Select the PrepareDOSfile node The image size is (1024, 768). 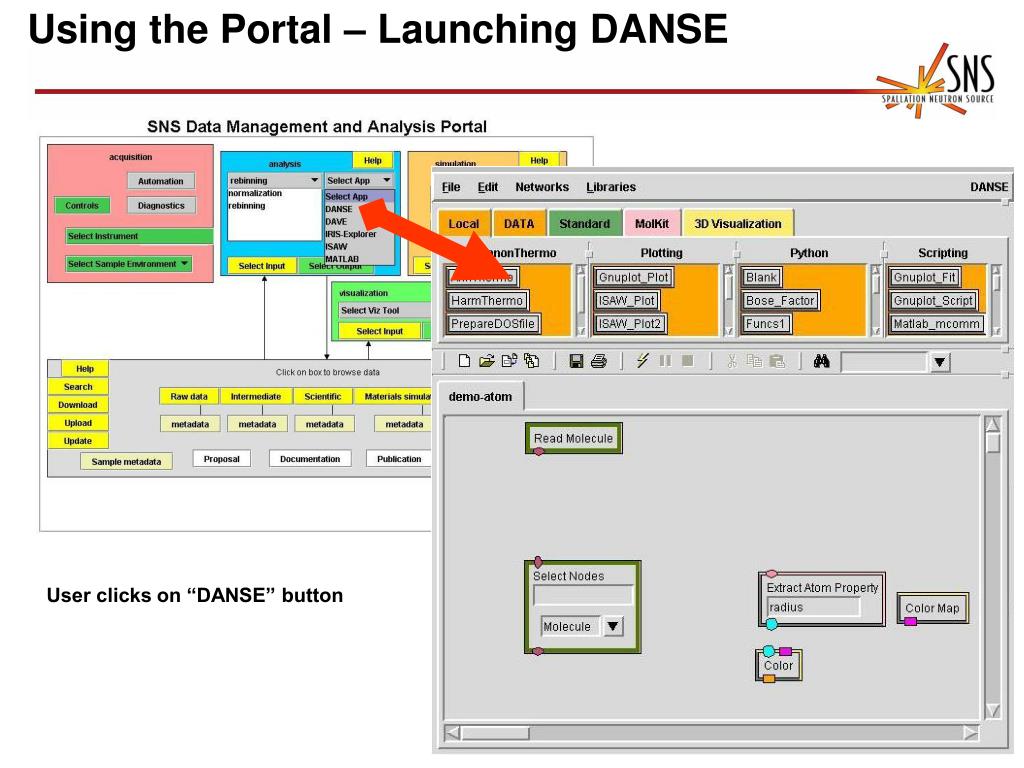click(493, 323)
